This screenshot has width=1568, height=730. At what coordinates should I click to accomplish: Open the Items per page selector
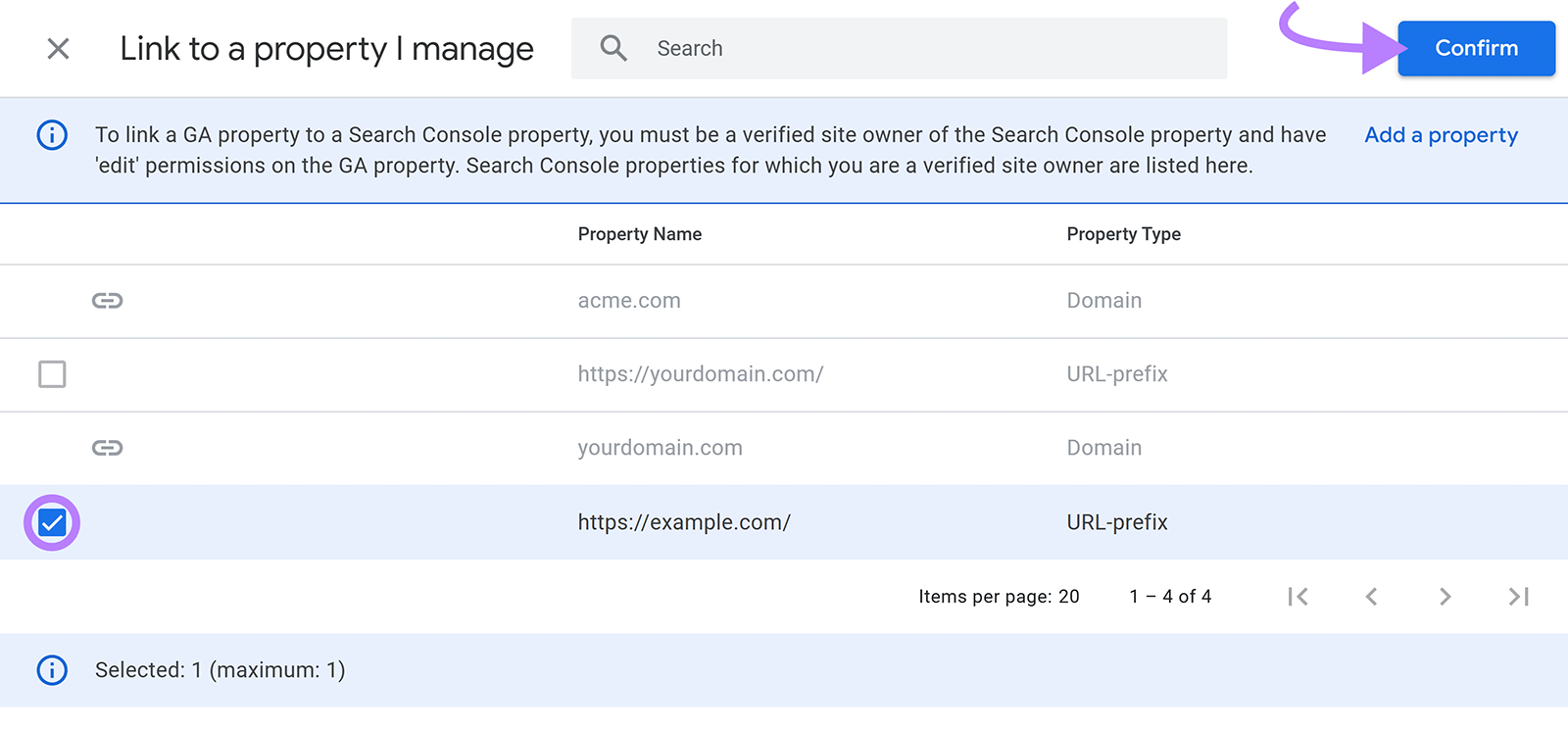point(1067,597)
